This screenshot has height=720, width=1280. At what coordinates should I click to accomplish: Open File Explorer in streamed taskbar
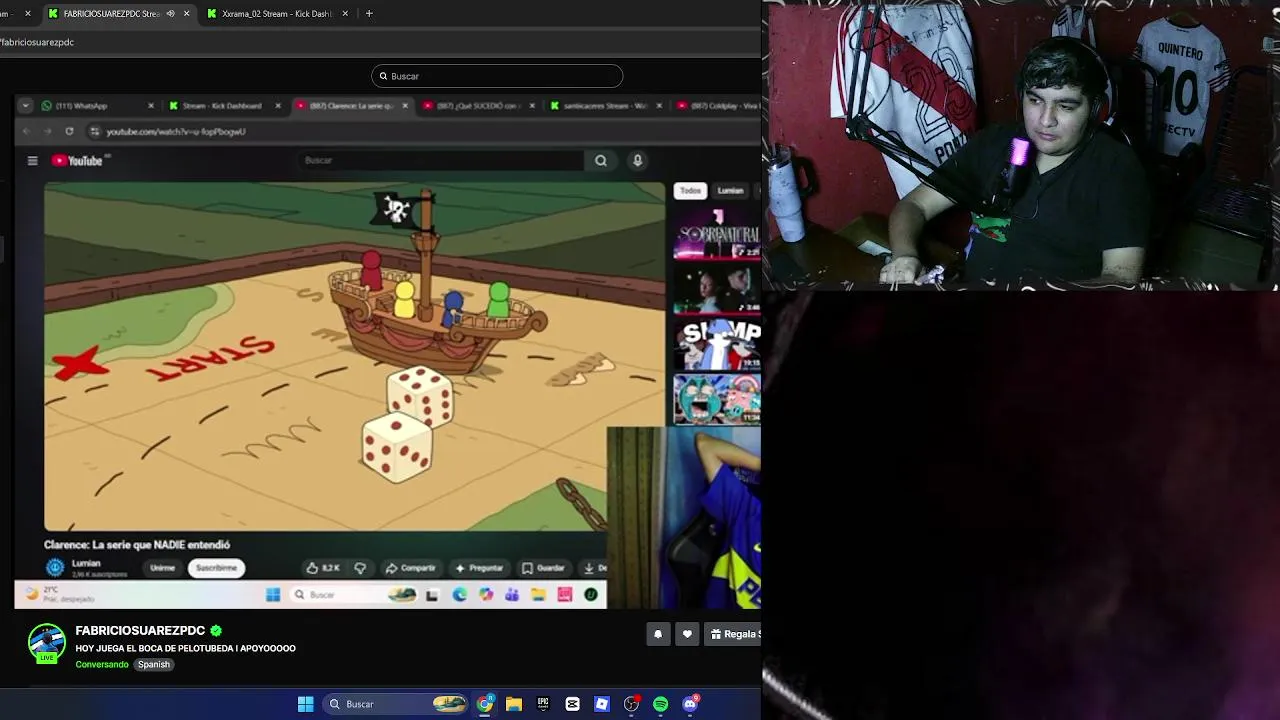(x=538, y=595)
